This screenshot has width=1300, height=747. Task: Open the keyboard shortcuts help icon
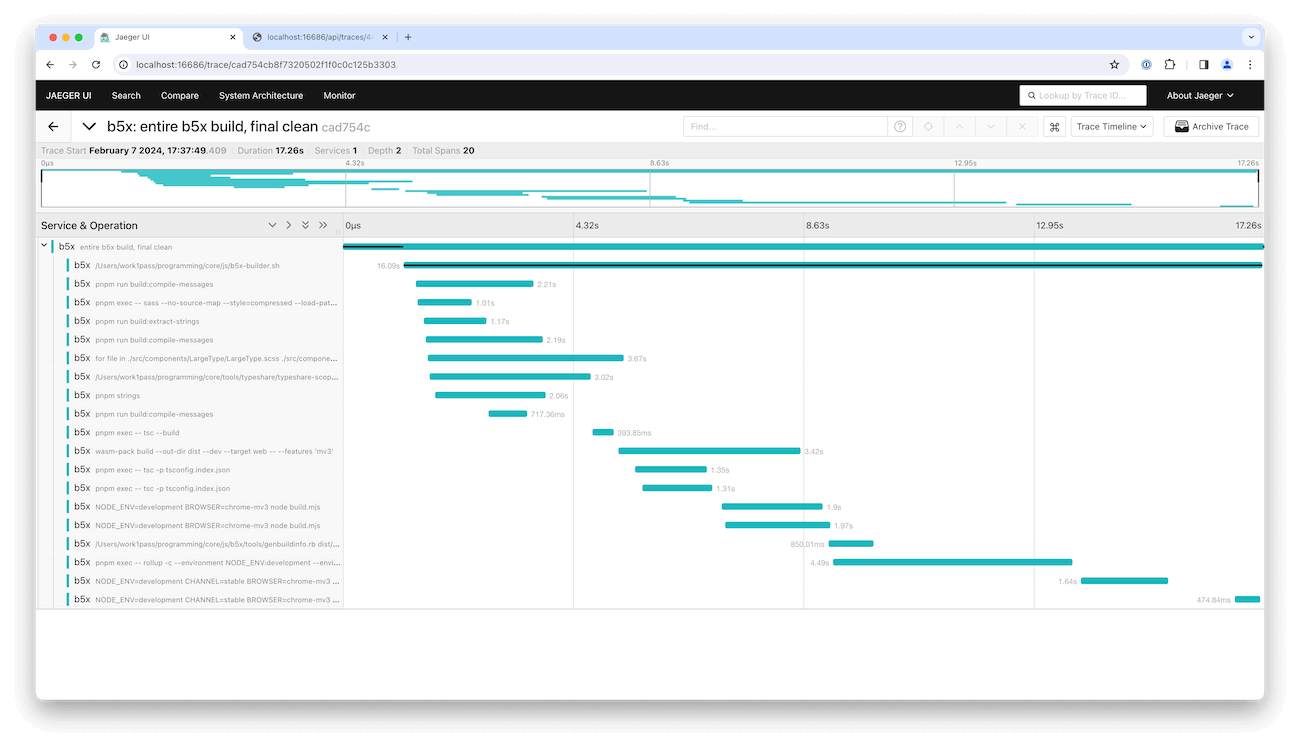point(1053,126)
